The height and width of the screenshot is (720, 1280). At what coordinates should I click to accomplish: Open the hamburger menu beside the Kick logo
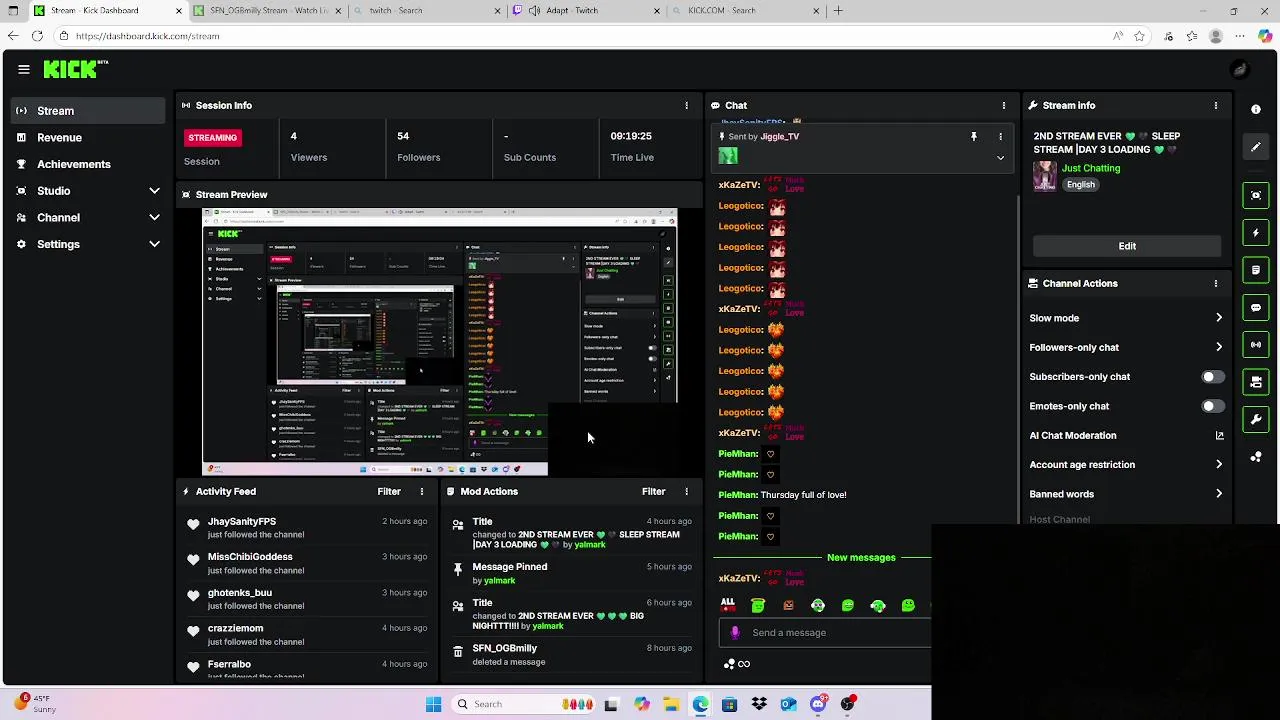(x=24, y=69)
